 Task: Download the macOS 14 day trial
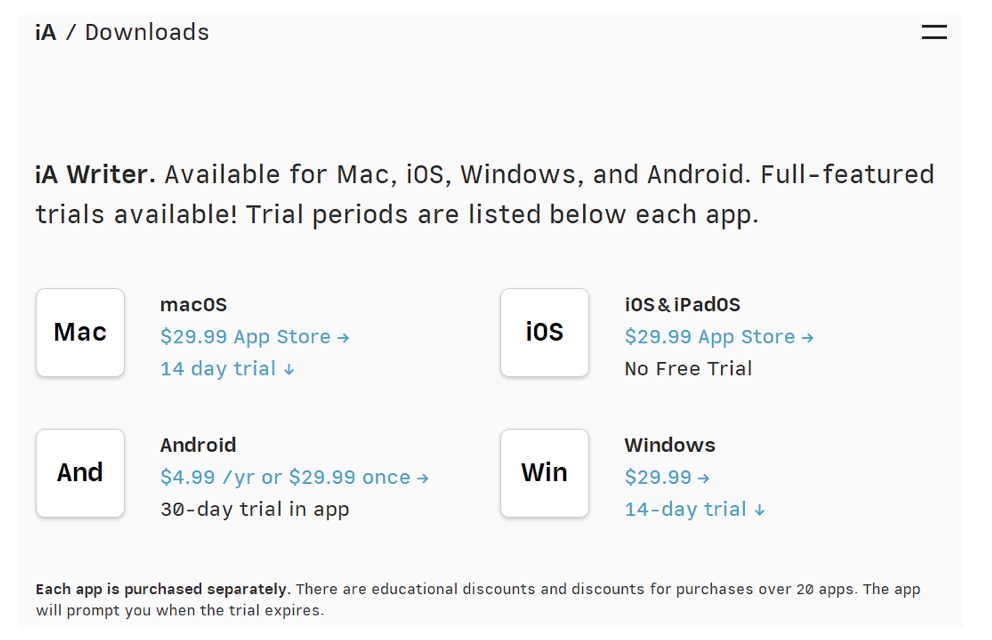pos(227,369)
